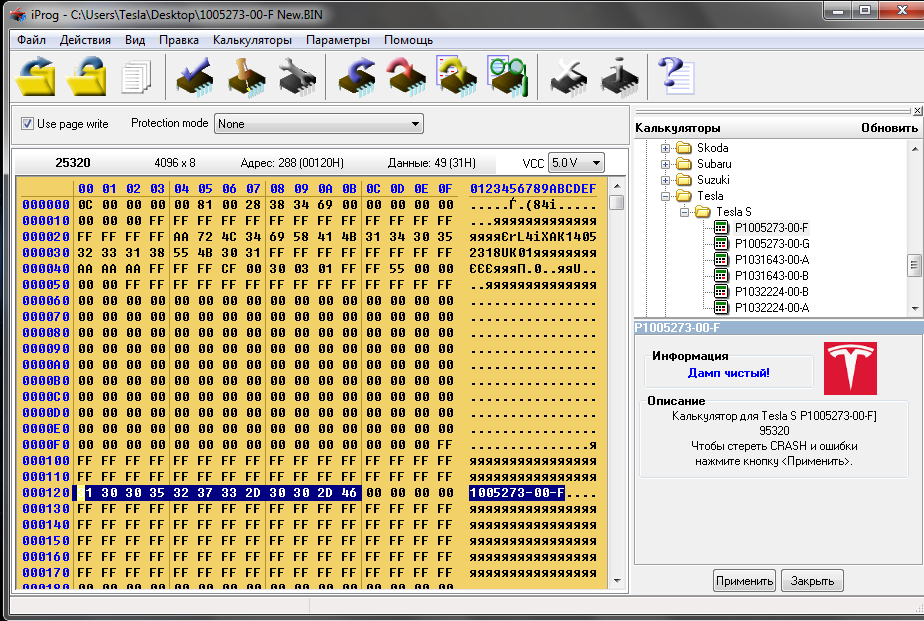Click the red Tesla logo image
Viewport: 924px width, 621px height.
tap(850, 368)
